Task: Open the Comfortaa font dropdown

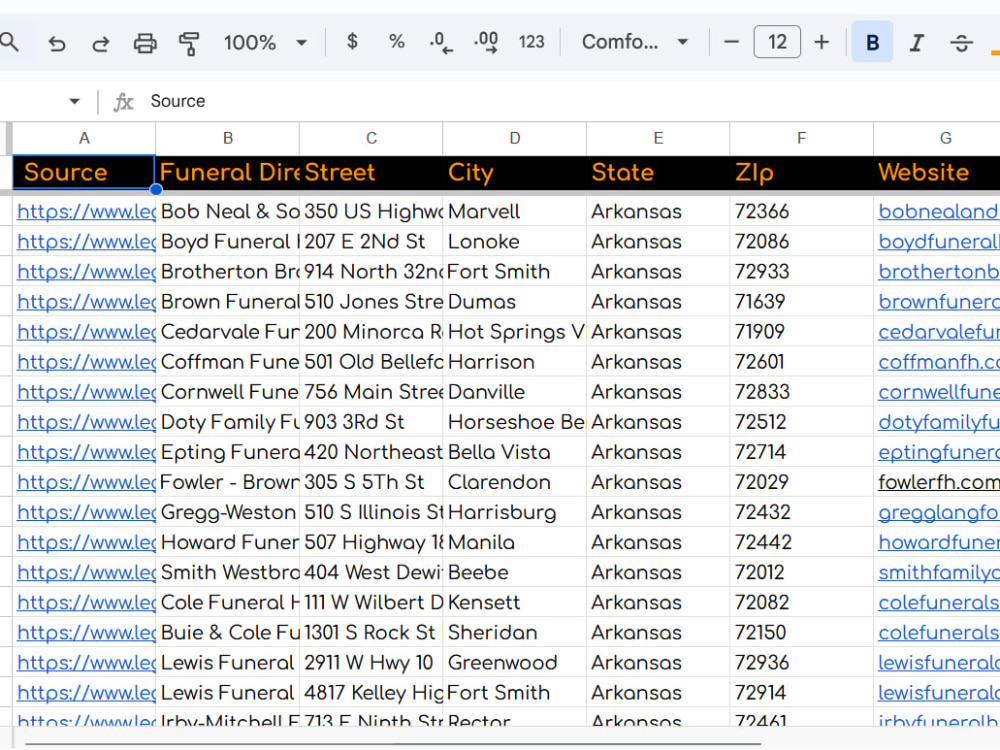Action: [635, 42]
